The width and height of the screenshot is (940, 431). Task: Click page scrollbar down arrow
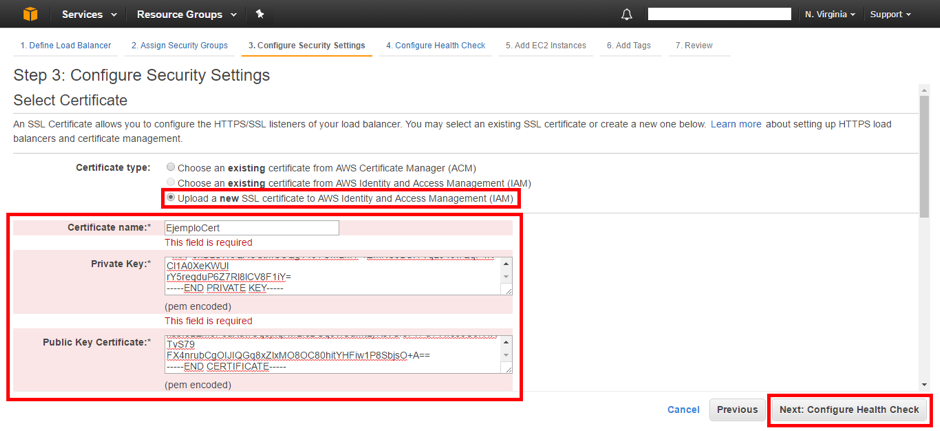point(924,384)
